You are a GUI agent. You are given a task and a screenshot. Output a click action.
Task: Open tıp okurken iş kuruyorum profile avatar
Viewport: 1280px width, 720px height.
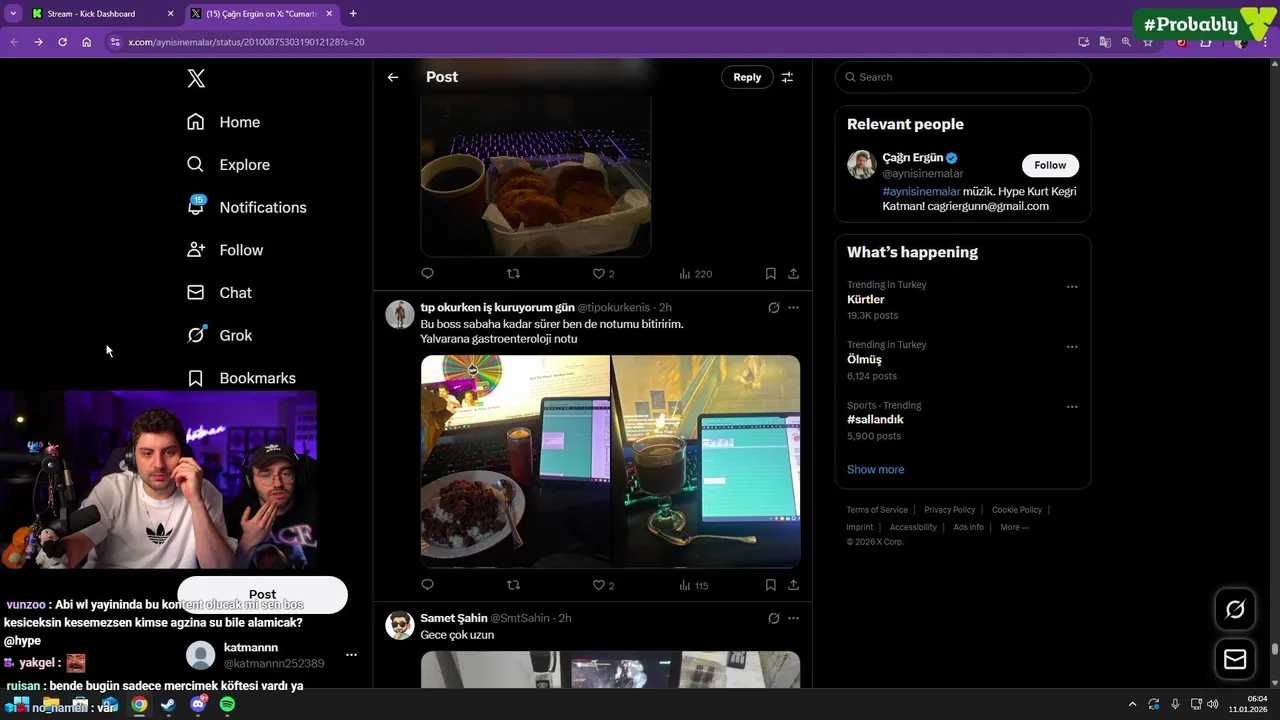(400, 314)
